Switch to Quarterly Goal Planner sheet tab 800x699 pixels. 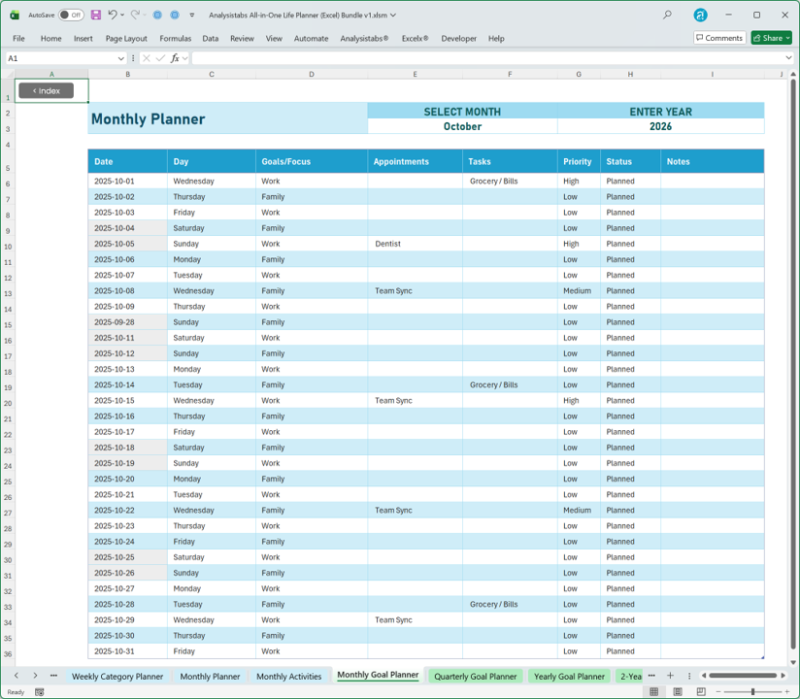tap(475, 676)
